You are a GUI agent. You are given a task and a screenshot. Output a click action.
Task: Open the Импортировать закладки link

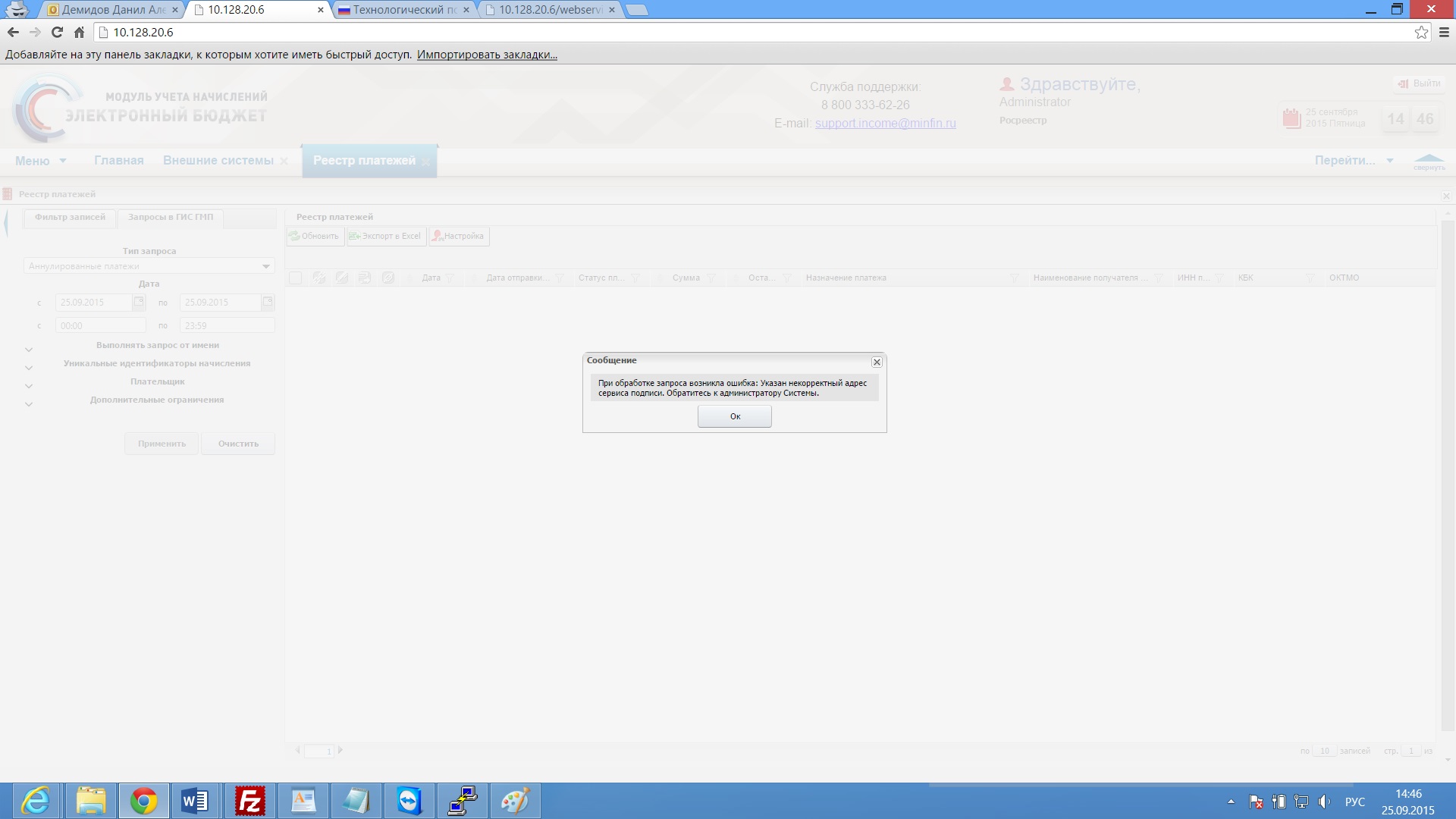coord(487,55)
